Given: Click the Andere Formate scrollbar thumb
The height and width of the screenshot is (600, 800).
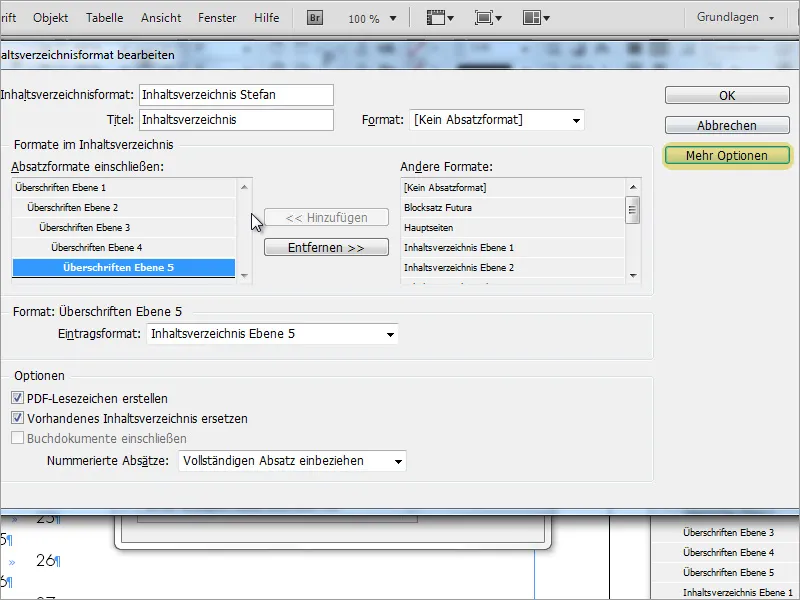Looking at the screenshot, I should click(x=633, y=210).
